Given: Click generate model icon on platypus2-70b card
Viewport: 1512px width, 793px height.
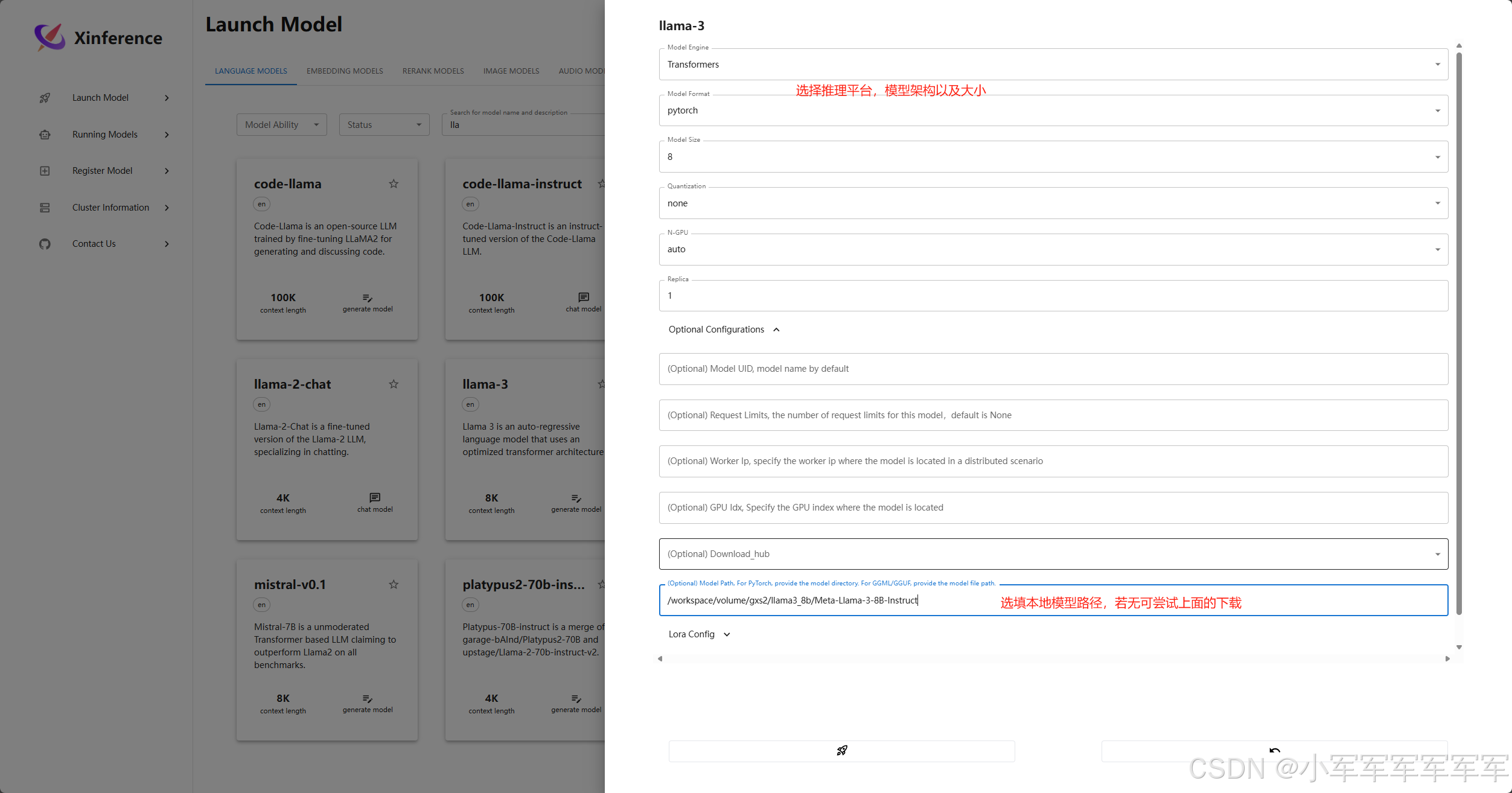Looking at the screenshot, I should 576,699.
